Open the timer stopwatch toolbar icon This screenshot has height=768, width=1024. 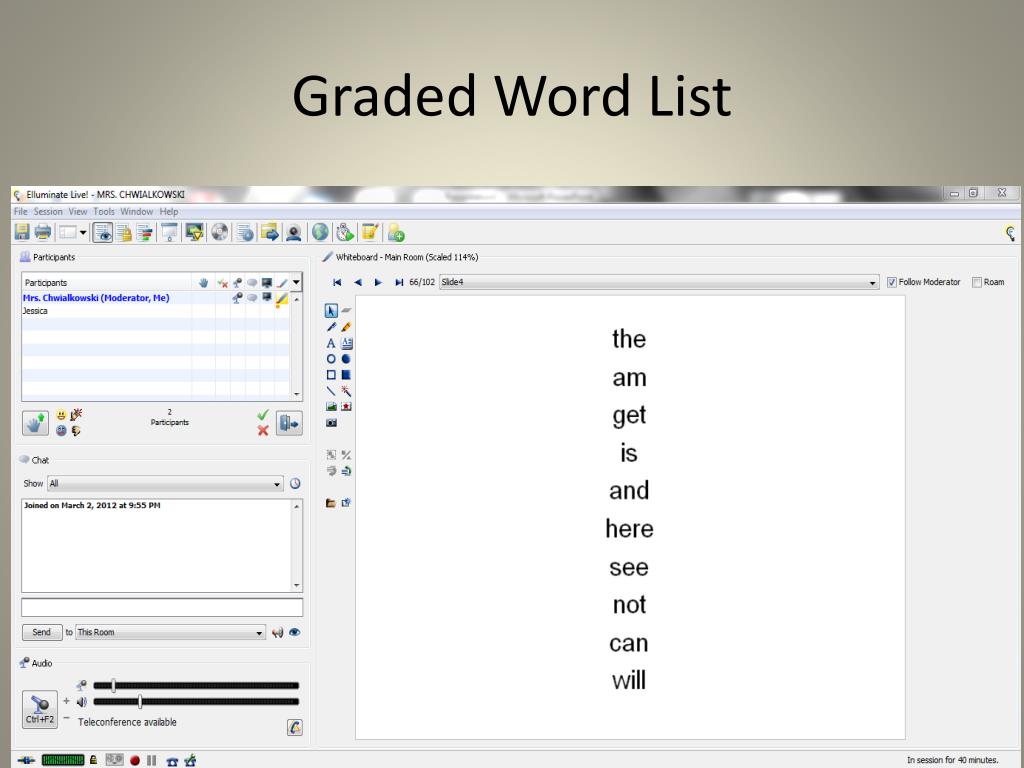click(345, 232)
